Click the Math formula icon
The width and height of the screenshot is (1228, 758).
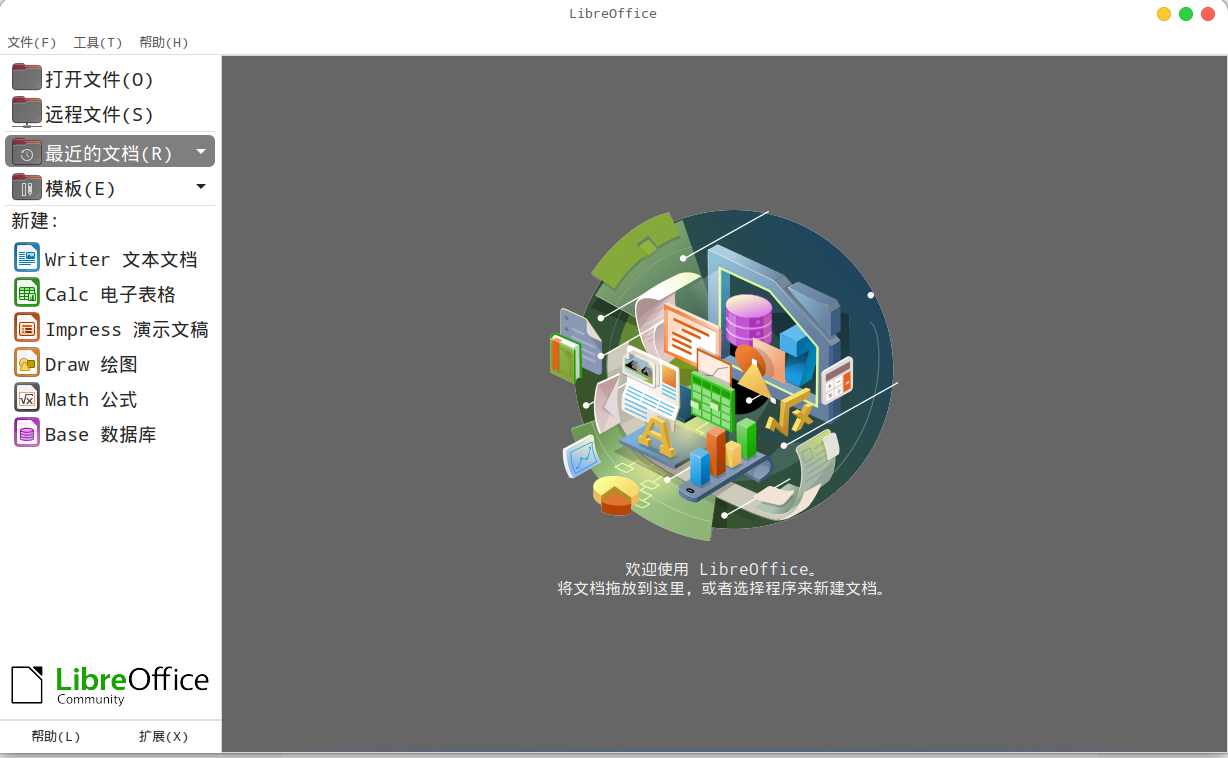(27, 398)
